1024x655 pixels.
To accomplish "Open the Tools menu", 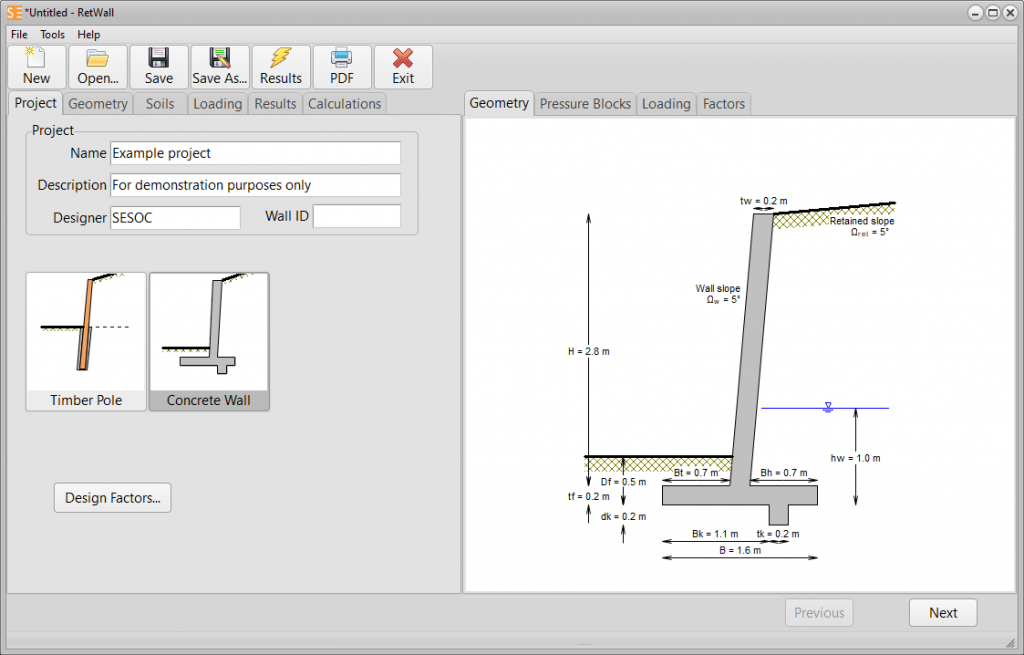I will [52, 34].
